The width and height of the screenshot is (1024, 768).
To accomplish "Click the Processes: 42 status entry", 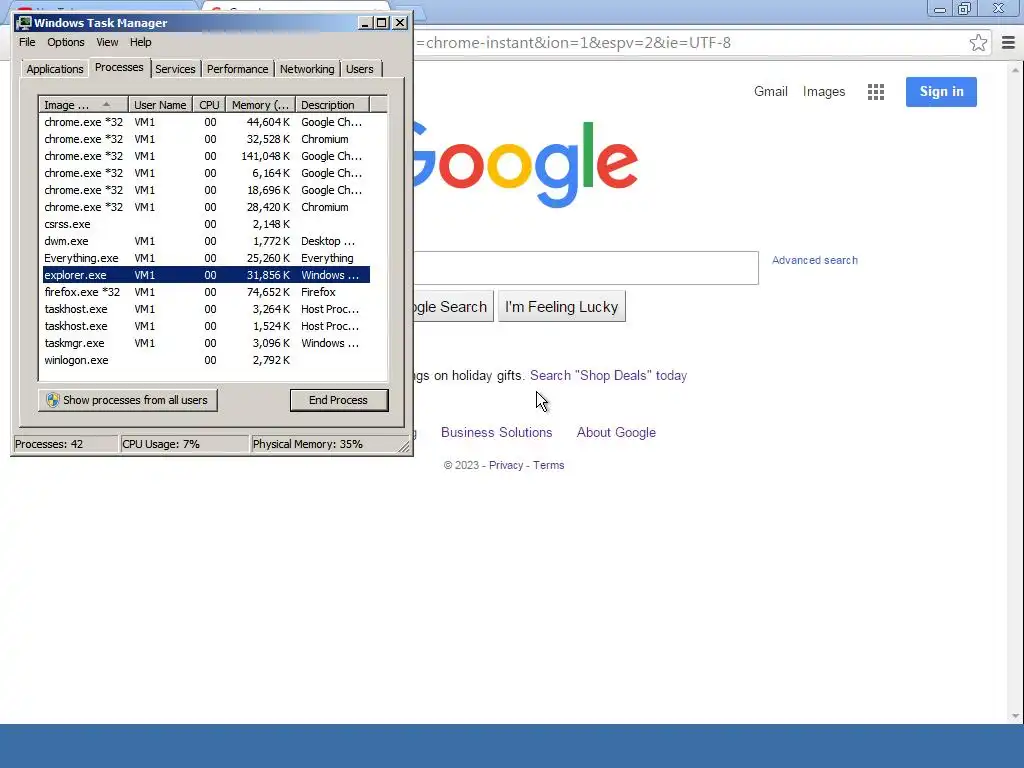I will pyautogui.click(x=65, y=444).
